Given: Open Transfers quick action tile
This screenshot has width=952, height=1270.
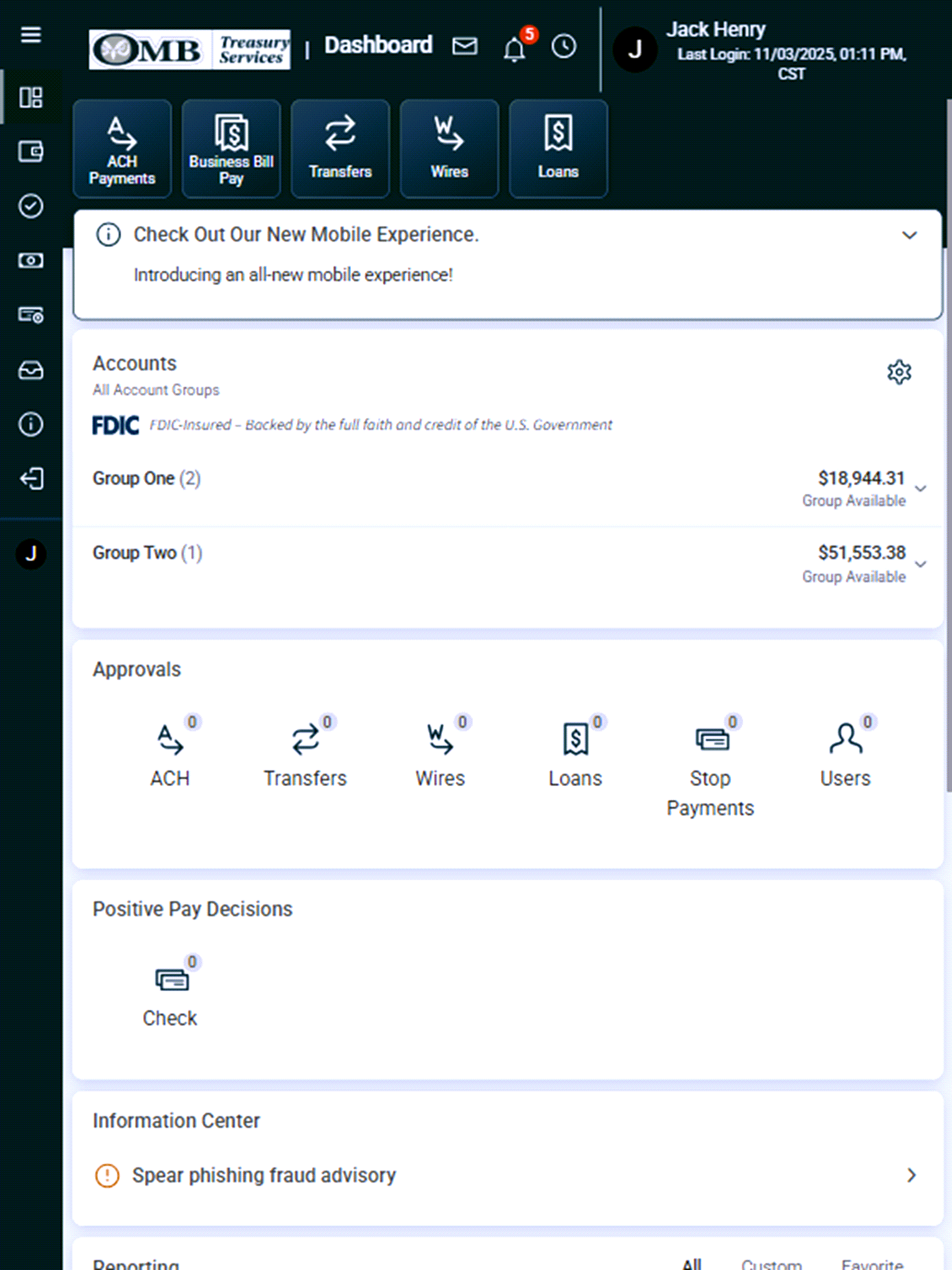Looking at the screenshot, I should 340,149.
